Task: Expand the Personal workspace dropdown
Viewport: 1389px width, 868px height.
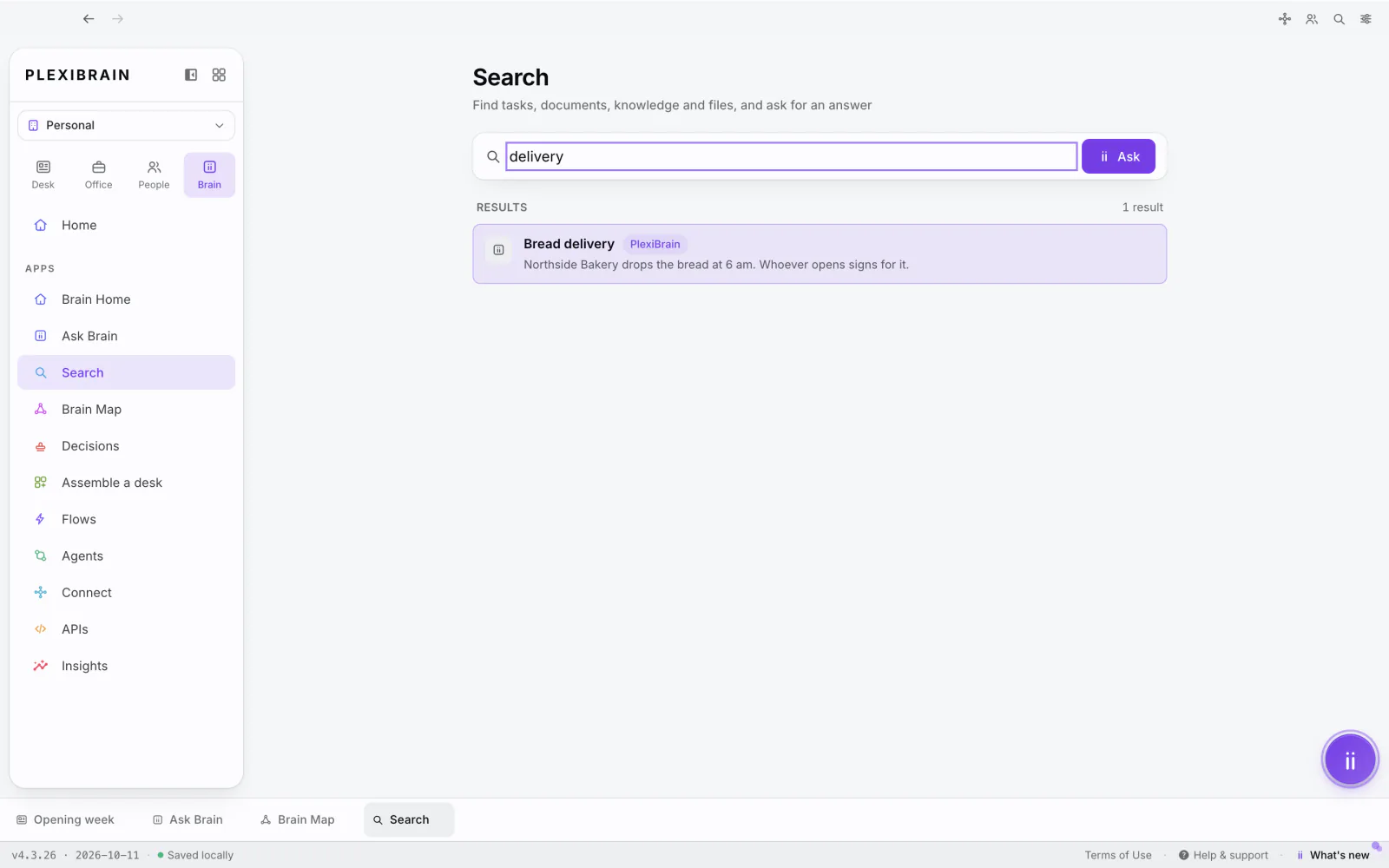Action: click(x=126, y=125)
